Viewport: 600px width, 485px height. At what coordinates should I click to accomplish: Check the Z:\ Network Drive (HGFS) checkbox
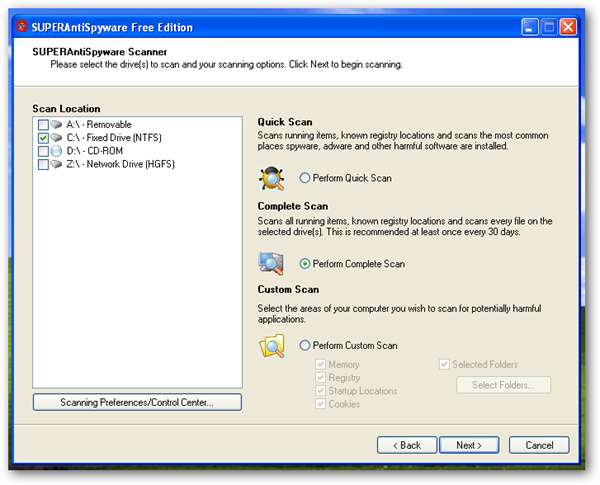(x=43, y=165)
